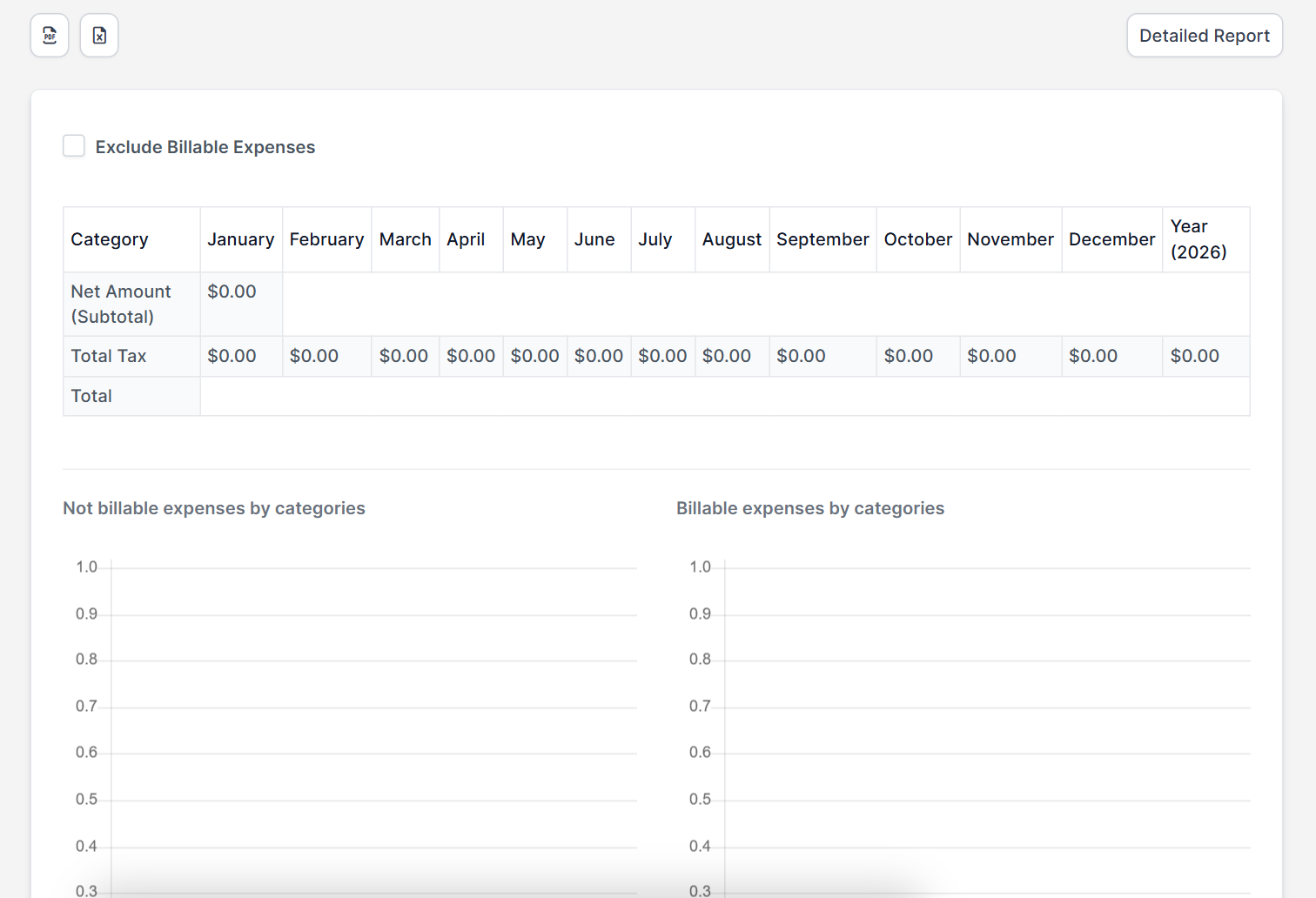Select the May column header
1316x898 pixels.
(535, 239)
